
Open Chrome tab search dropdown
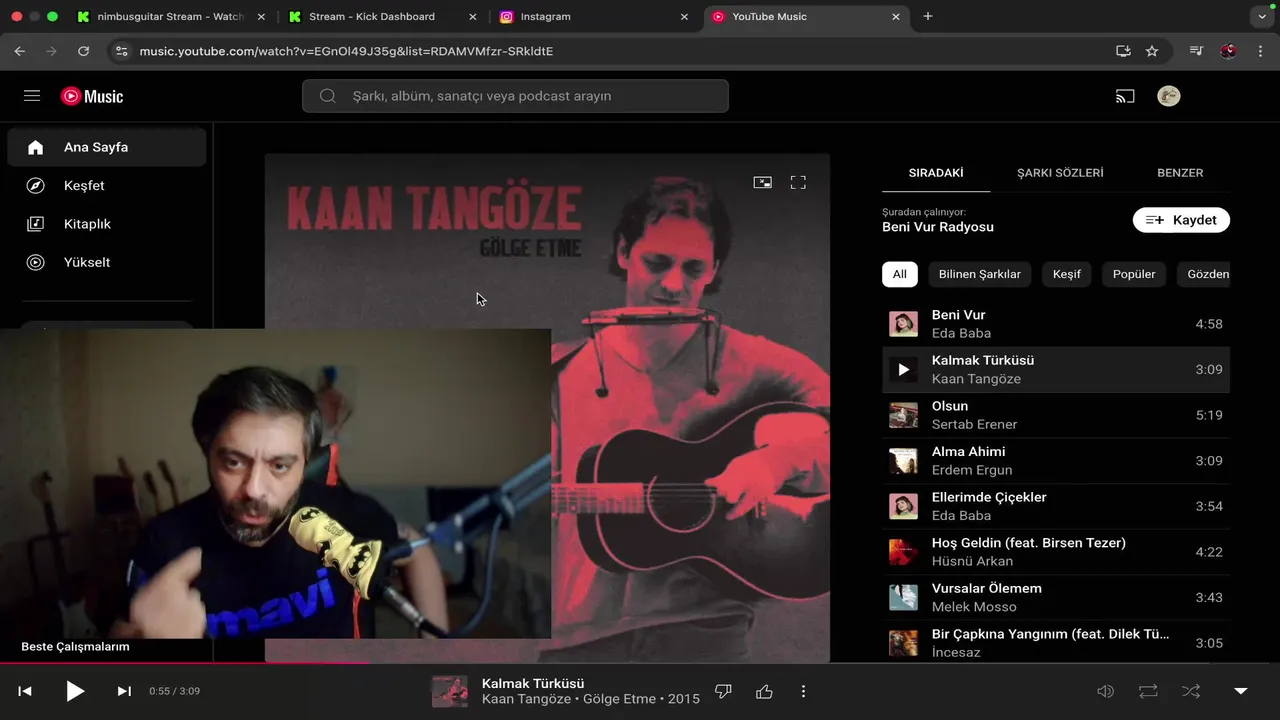(1261, 17)
